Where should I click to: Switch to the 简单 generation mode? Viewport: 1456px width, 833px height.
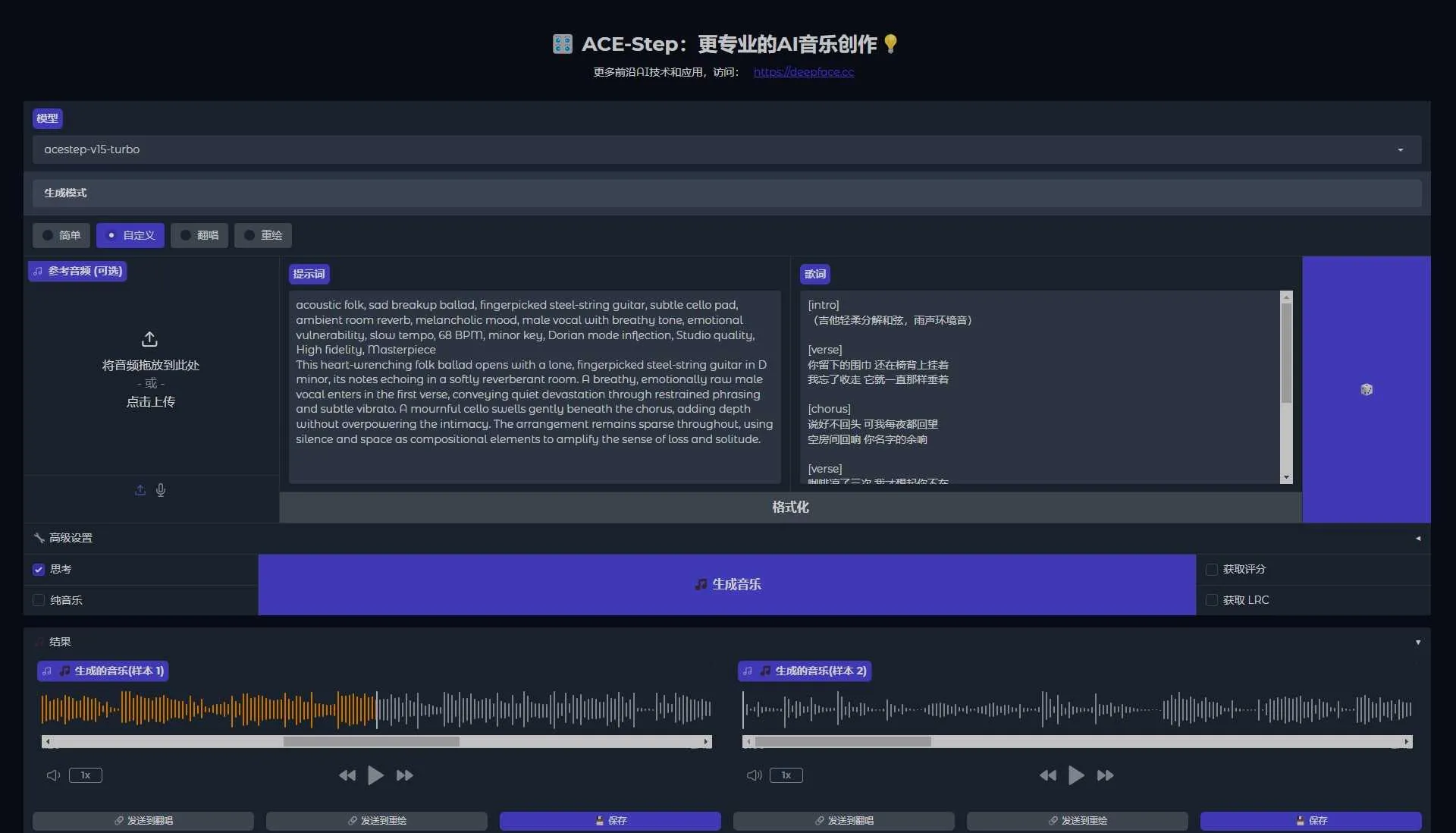61,235
